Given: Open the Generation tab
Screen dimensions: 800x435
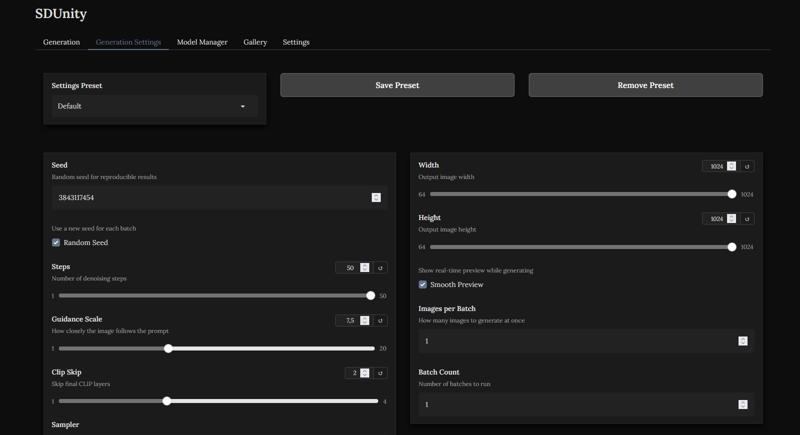Looking at the screenshot, I should 61,42.
